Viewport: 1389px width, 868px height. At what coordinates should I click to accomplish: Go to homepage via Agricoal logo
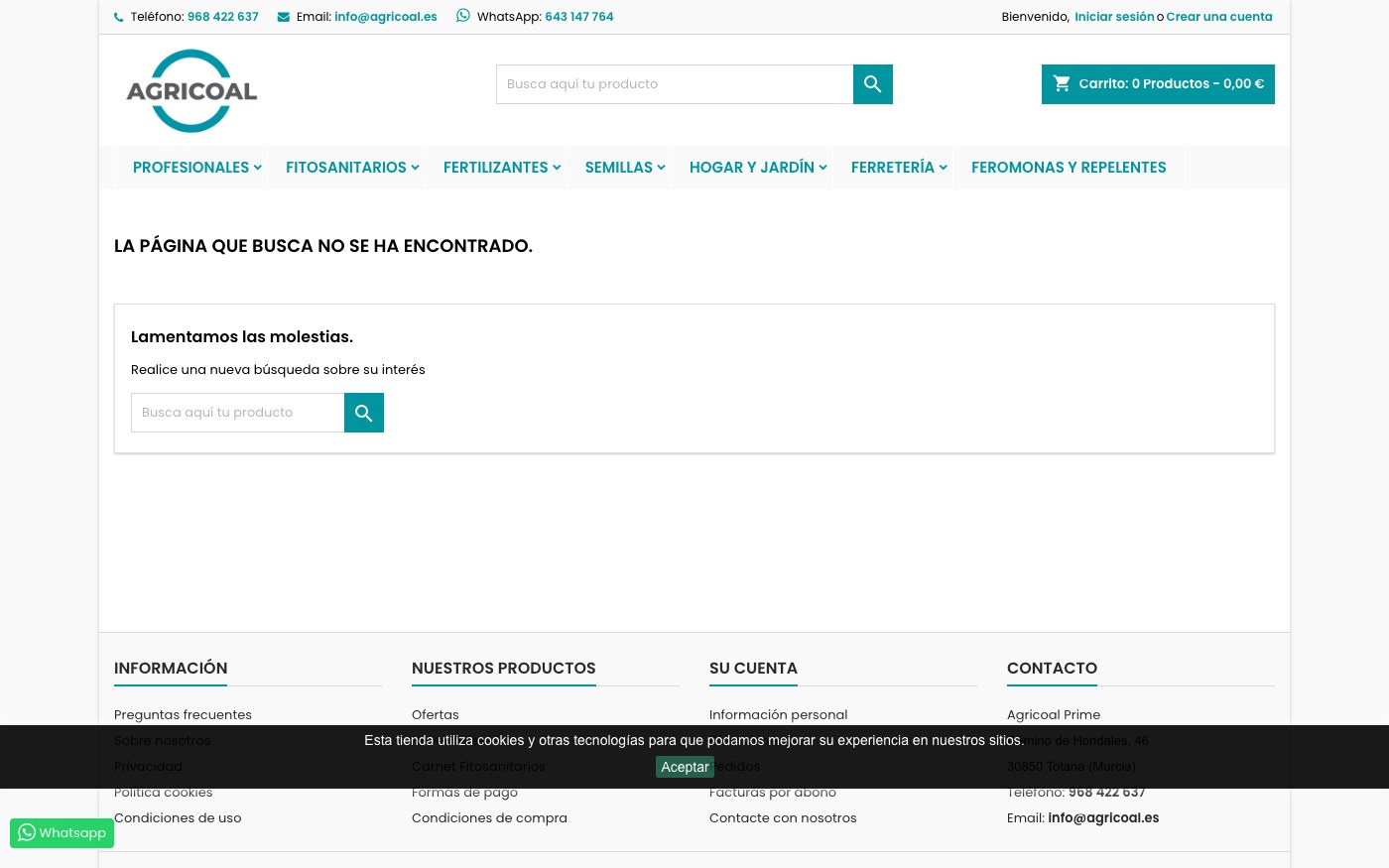(191, 90)
